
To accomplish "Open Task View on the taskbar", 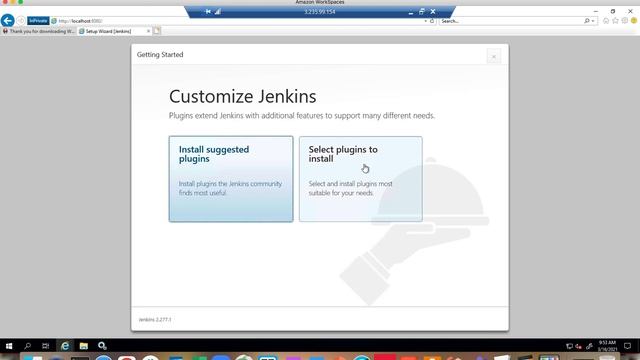I will pos(46,346).
